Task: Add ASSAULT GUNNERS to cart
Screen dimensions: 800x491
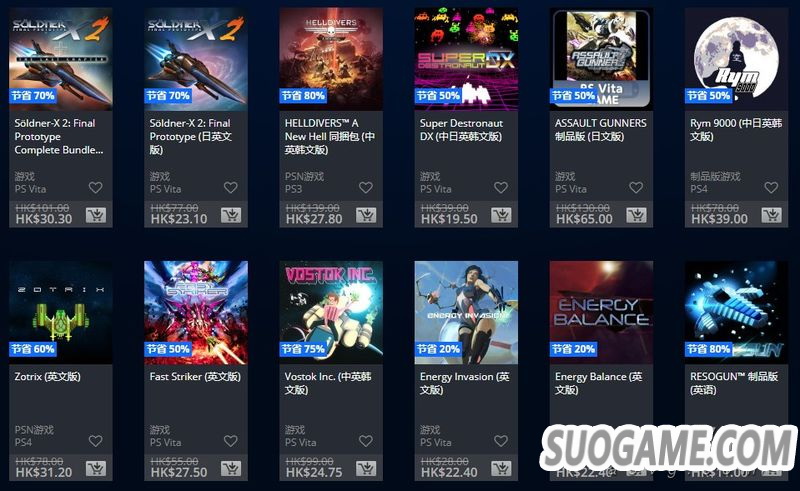Action: (x=637, y=215)
